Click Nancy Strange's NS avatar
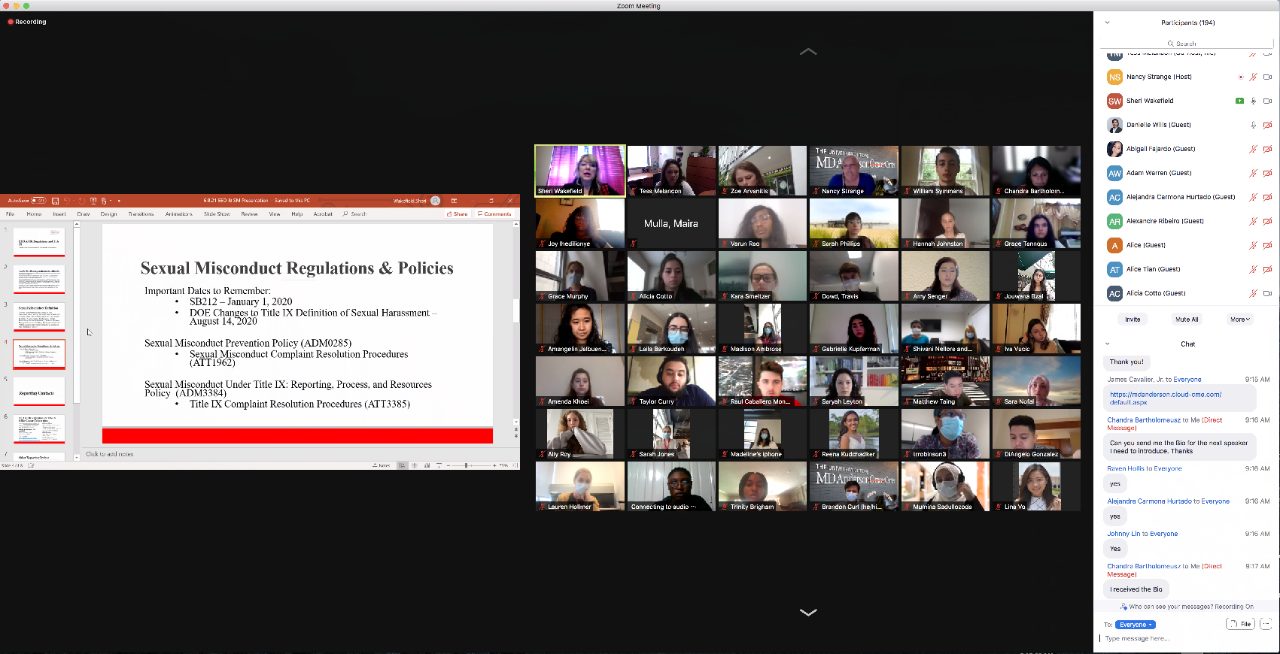The image size is (1280, 654). click(1115, 77)
